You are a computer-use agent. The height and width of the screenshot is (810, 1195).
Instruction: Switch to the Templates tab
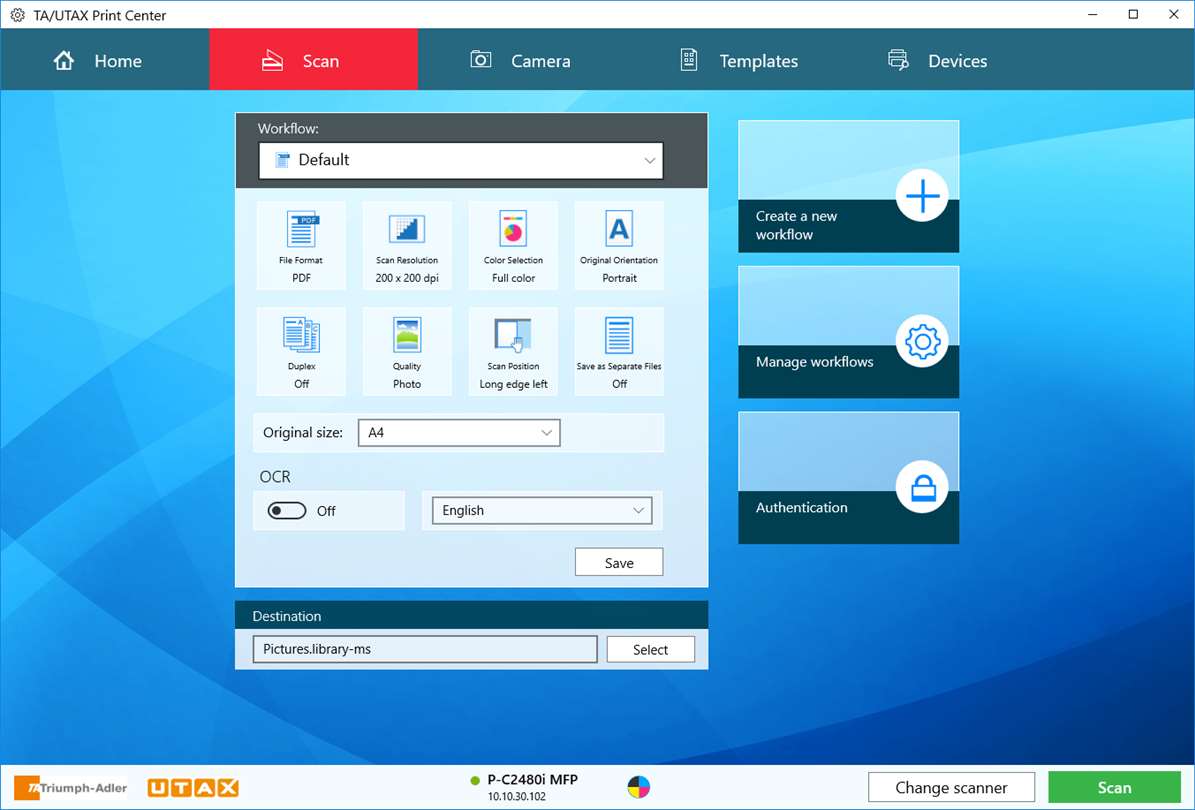tap(738, 60)
